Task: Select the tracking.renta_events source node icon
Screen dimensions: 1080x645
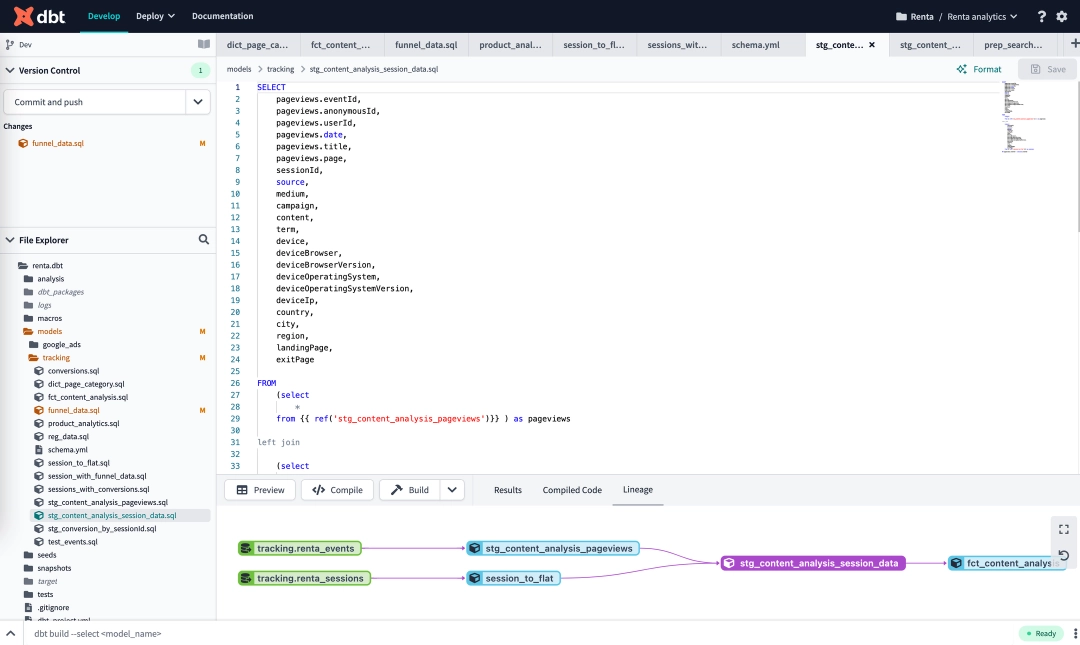Action: (245, 548)
